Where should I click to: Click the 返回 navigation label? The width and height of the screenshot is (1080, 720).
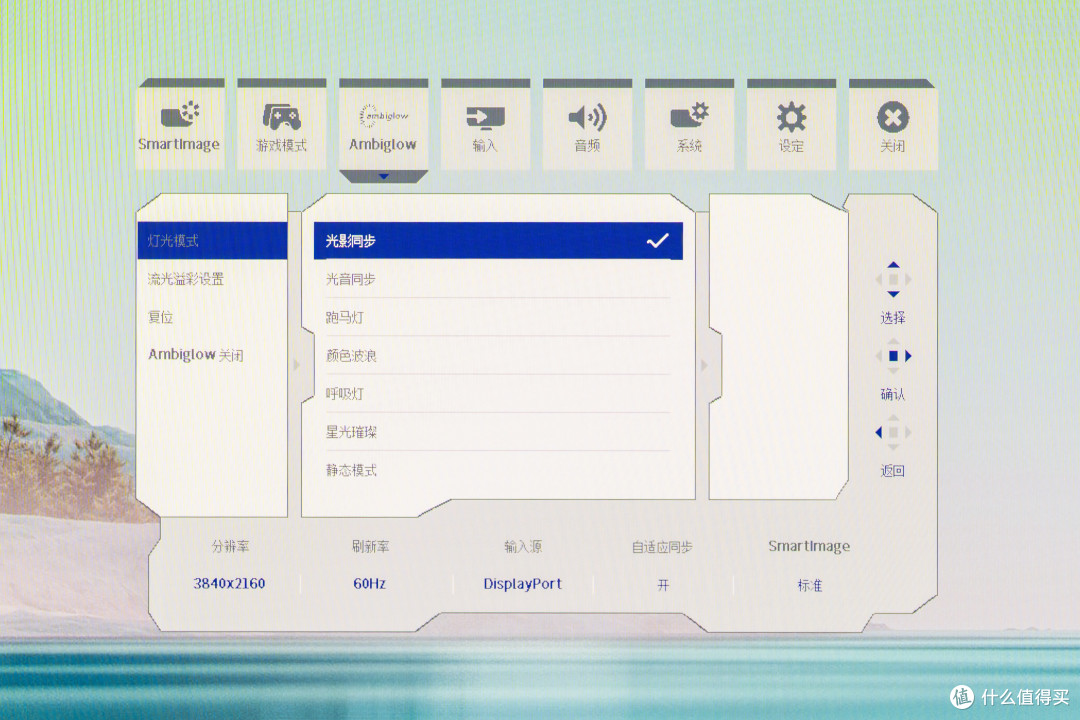(893, 471)
